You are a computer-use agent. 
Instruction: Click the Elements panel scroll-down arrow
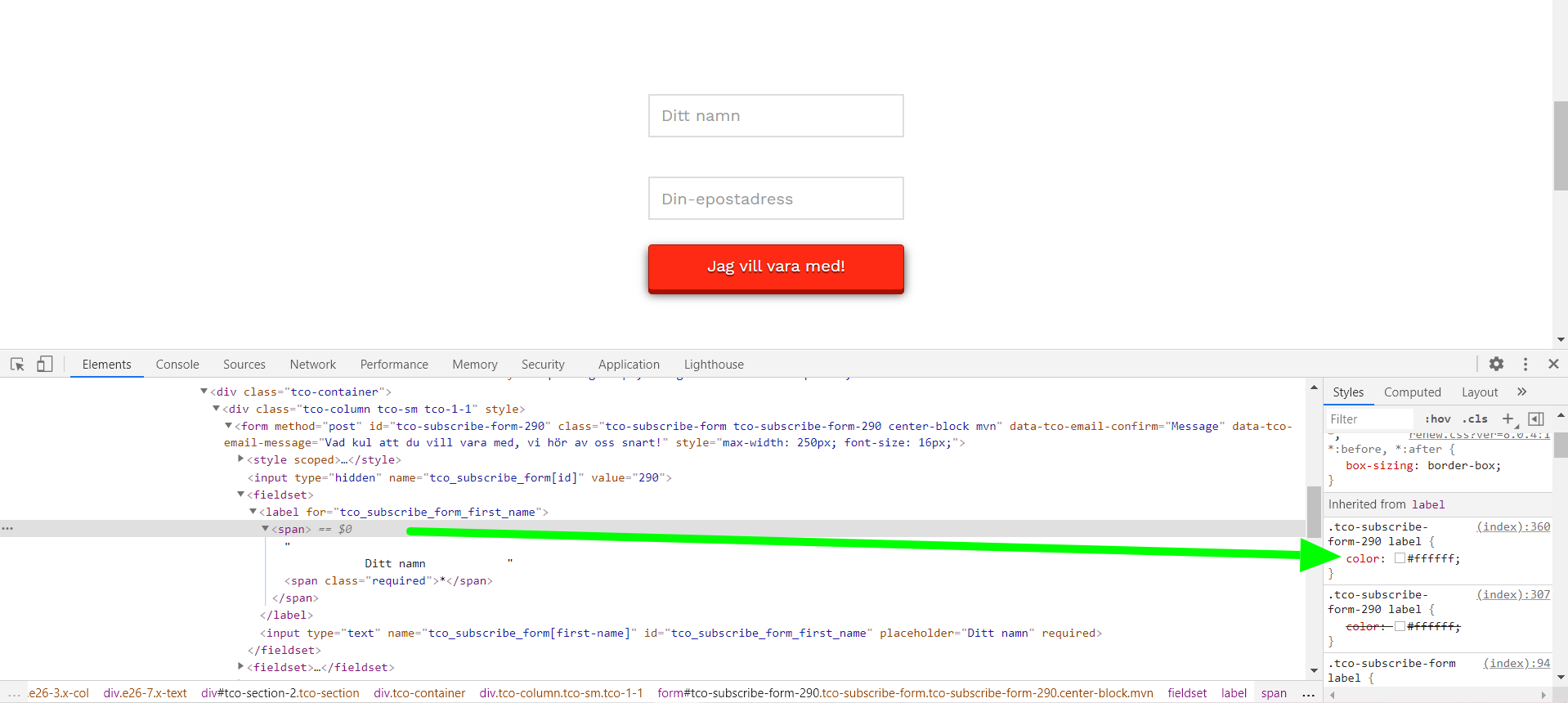point(1314,671)
